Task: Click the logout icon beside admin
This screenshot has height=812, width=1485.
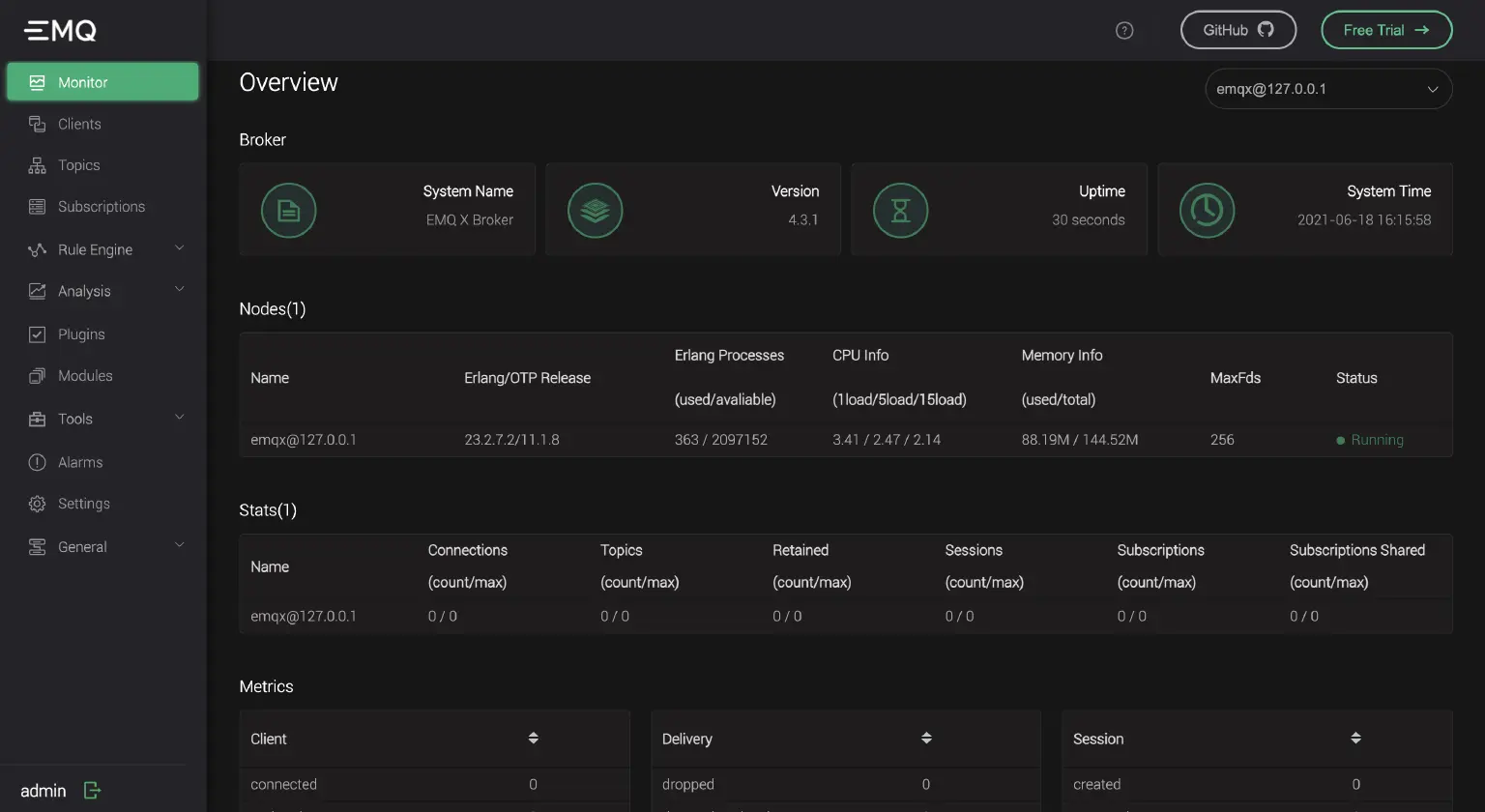Action: coord(92,791)
